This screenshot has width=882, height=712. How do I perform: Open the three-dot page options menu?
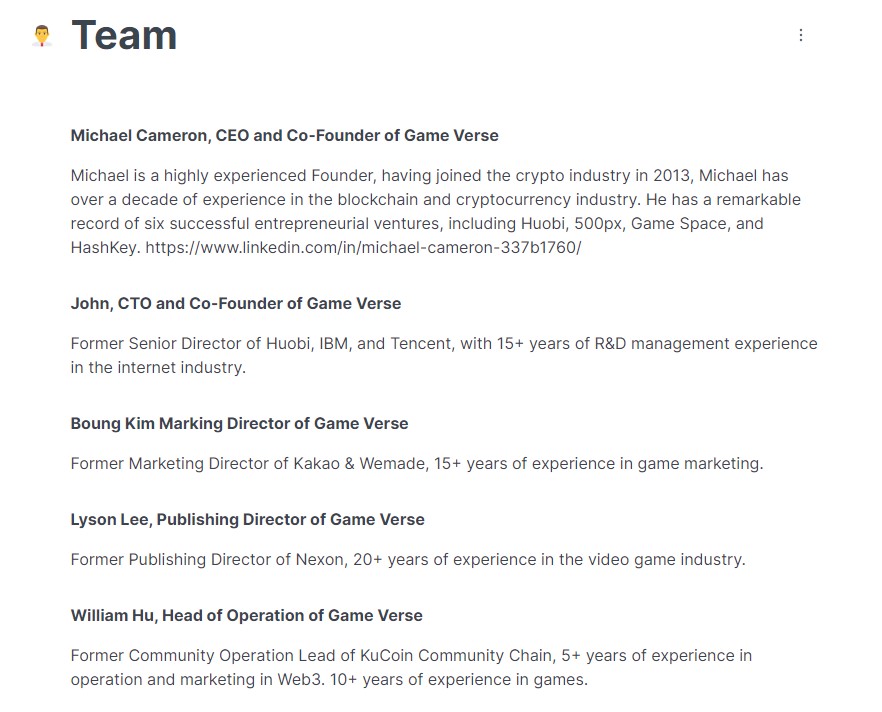[800, 35]
